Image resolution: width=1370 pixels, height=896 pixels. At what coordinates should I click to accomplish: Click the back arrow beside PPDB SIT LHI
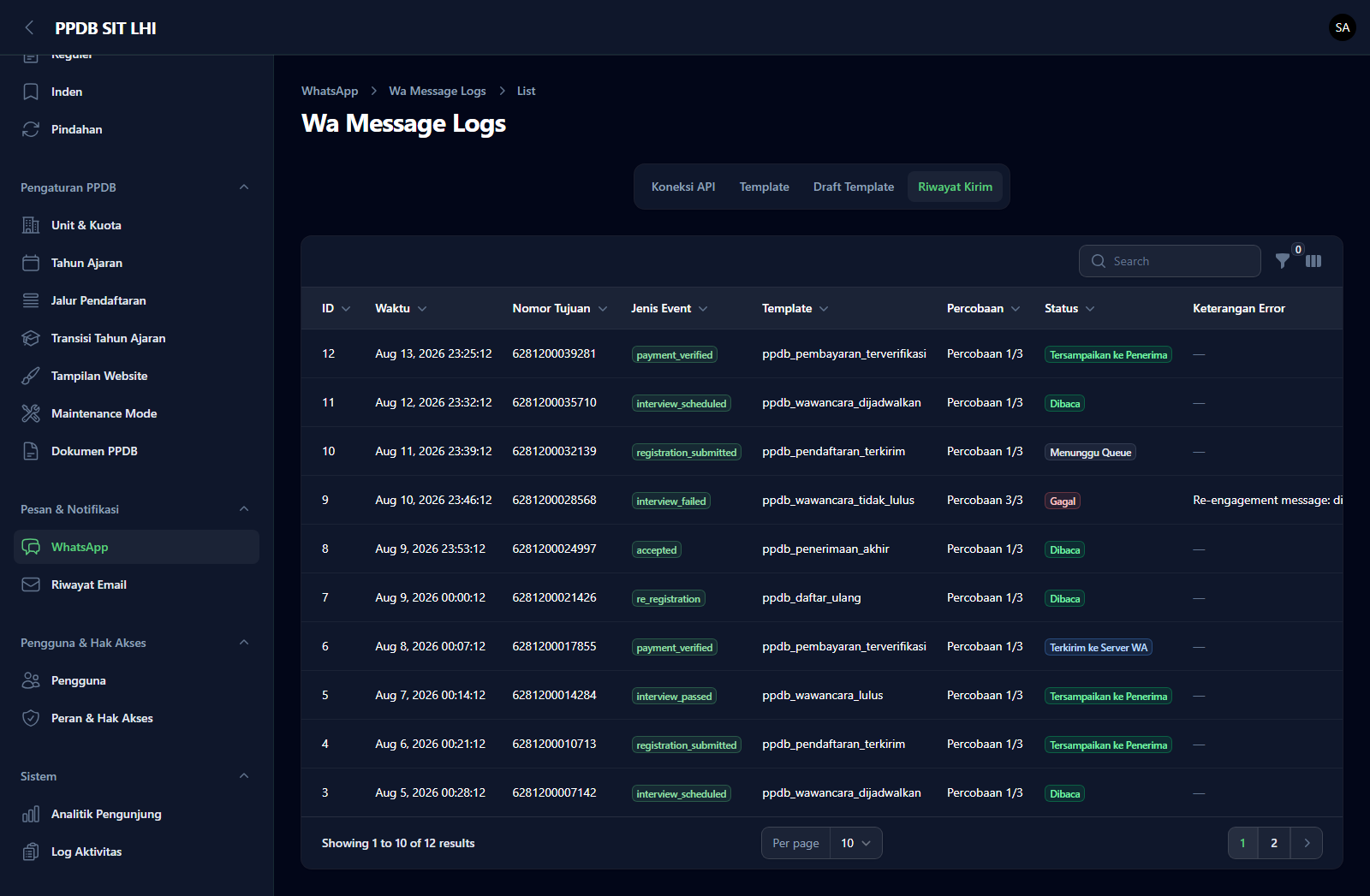click(30, 27)
